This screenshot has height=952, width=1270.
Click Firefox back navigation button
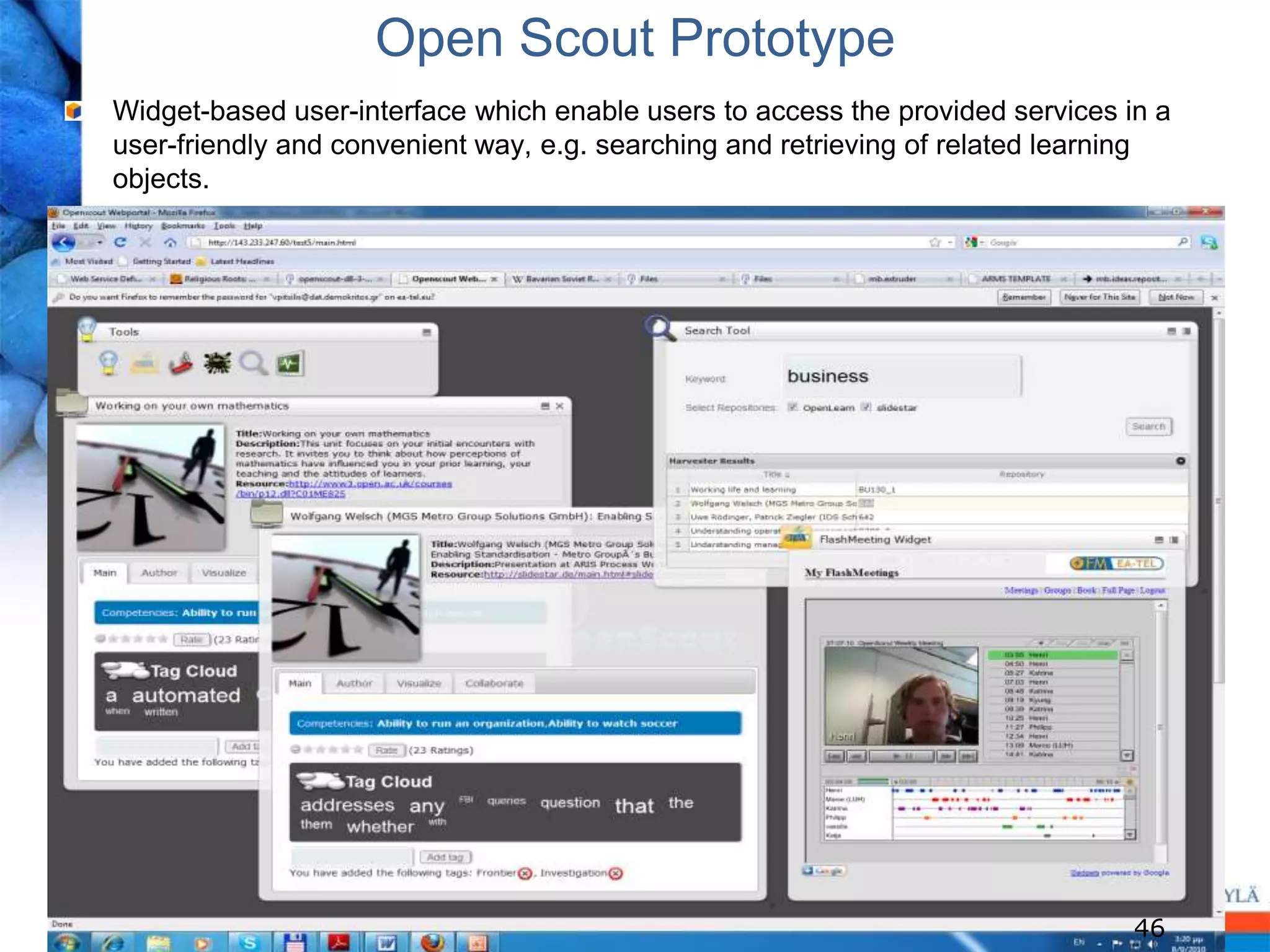coord(63,242)
